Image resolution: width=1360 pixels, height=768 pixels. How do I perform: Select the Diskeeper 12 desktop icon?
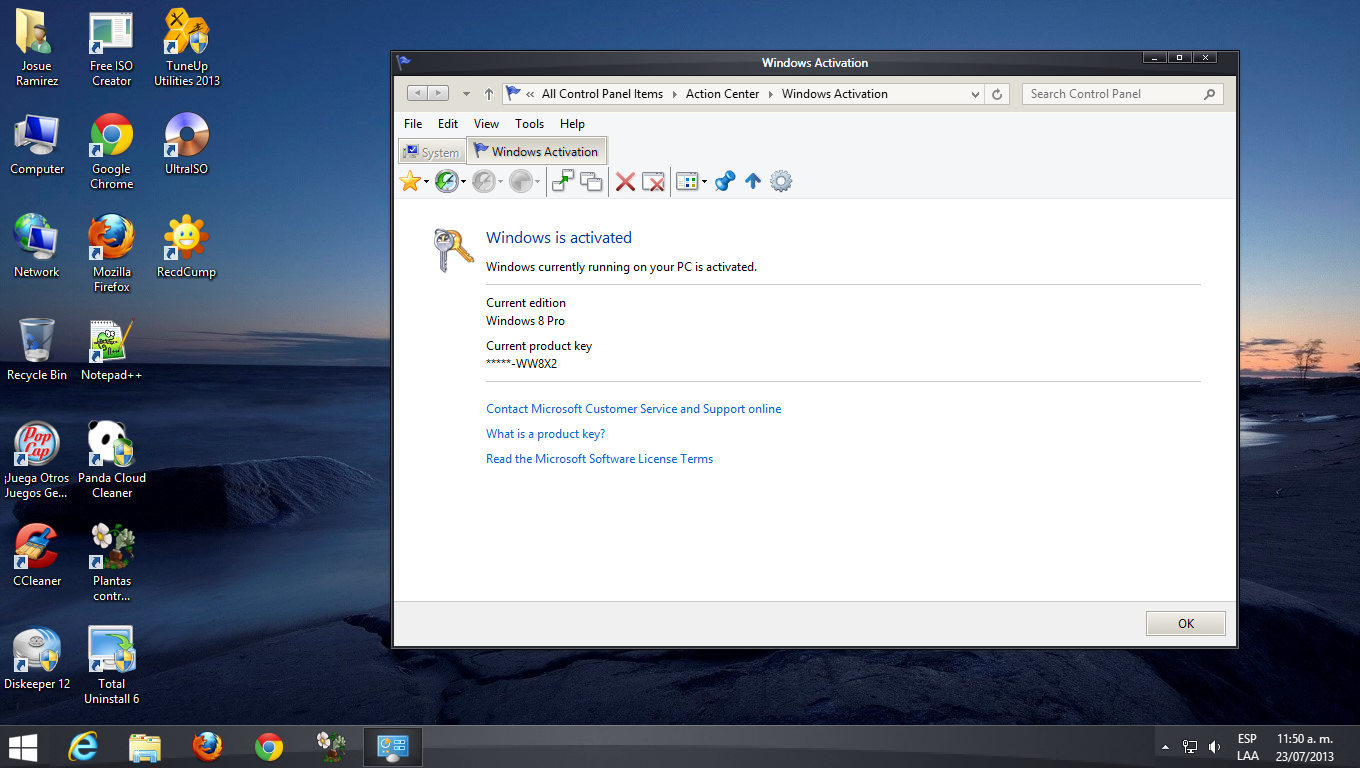tap(37, 658)
